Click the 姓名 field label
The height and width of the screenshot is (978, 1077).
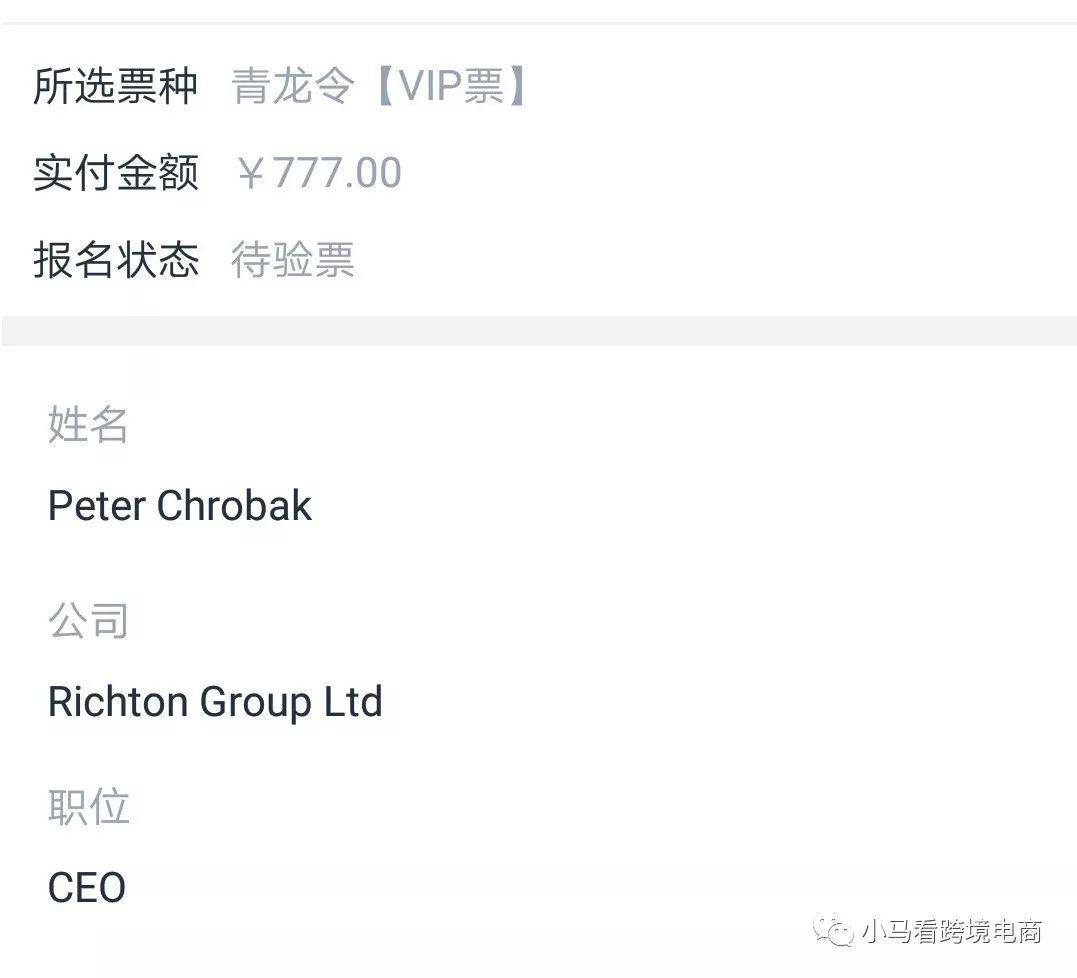pyautogui.click(x=88, y=424)
